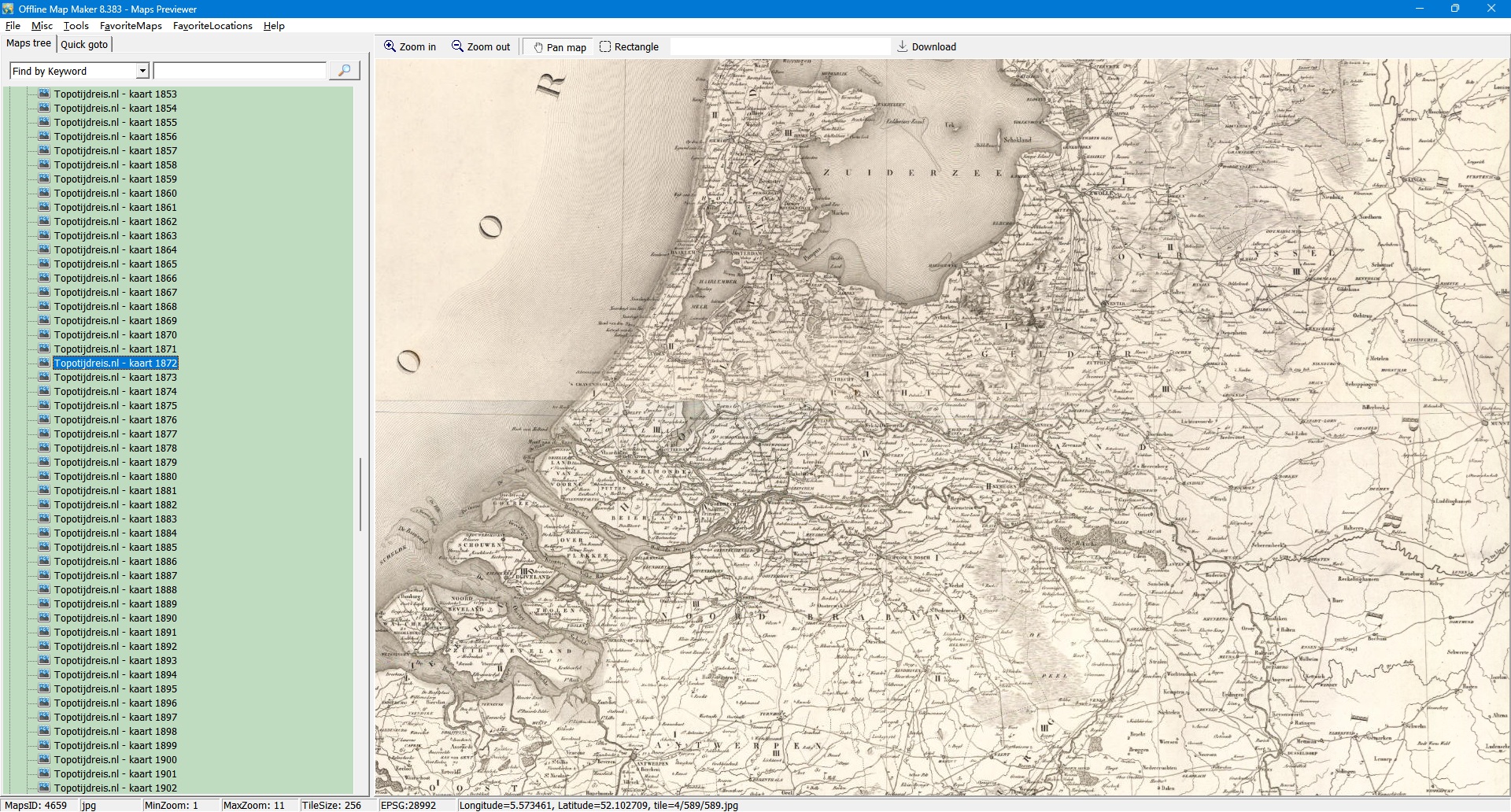Screen dimensions: 1511x812
Task: Click the map icon beside kaart 1880
Action: point(44,476)
